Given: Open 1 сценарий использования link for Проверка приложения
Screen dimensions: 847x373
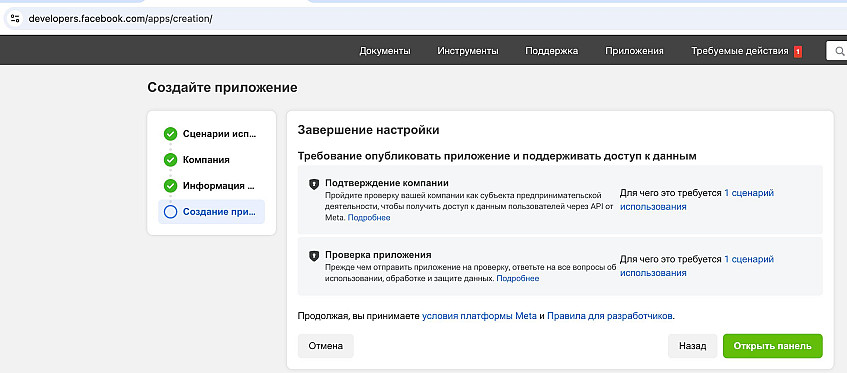Looking at the screenshot, I should (697, 266).
